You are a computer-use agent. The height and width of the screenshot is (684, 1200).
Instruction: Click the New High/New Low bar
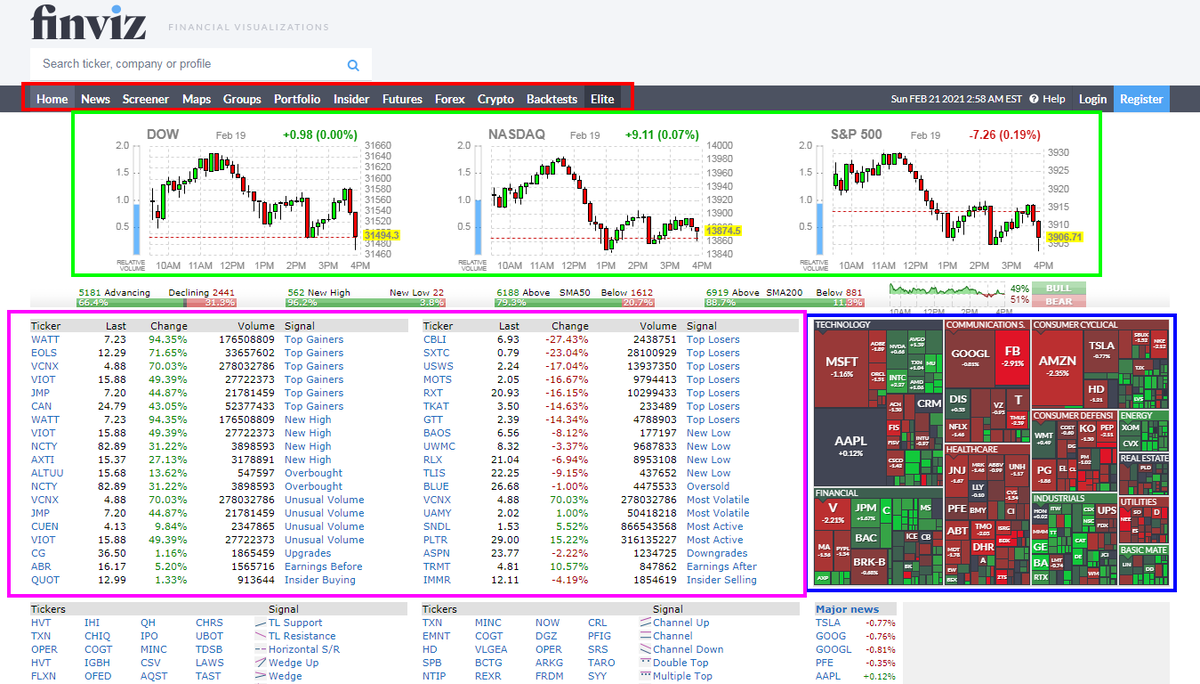[x=365, y=302]
